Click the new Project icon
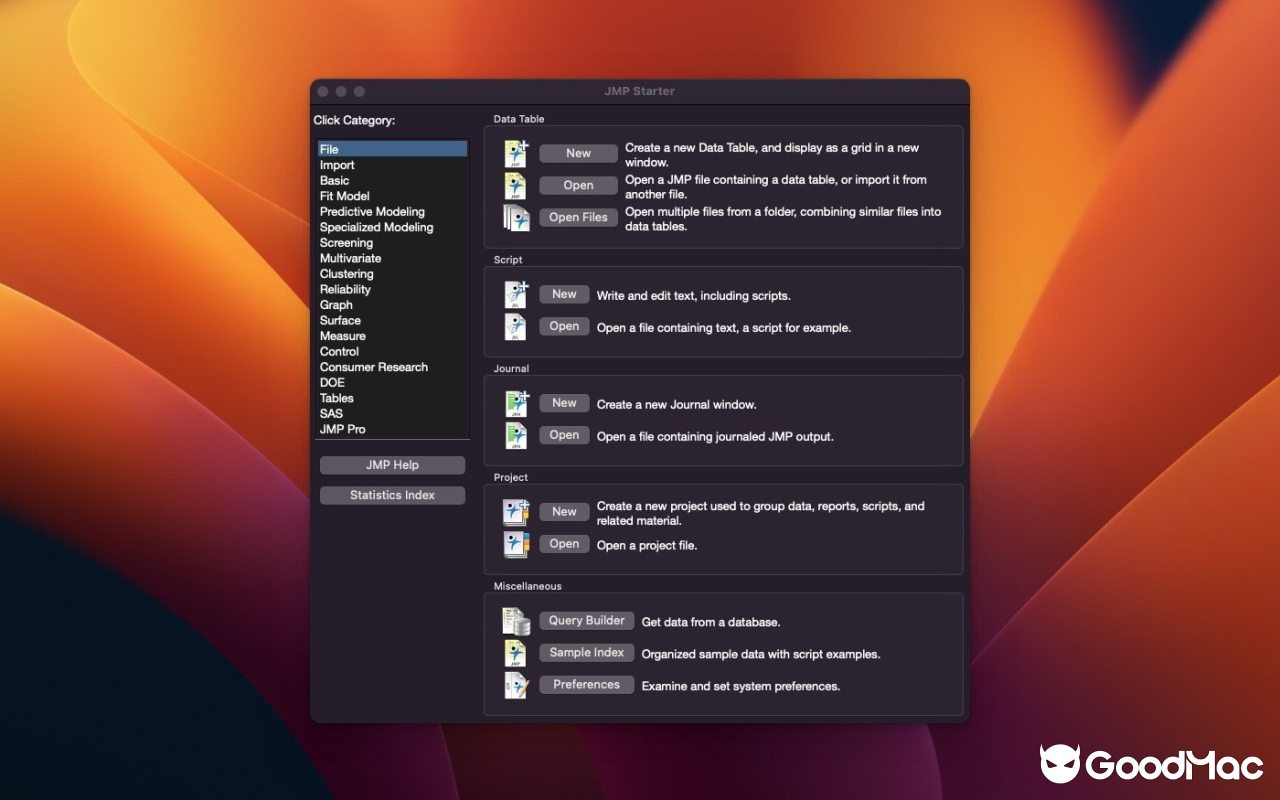Viewport: 1280px width, 800px height. point(515,511)
